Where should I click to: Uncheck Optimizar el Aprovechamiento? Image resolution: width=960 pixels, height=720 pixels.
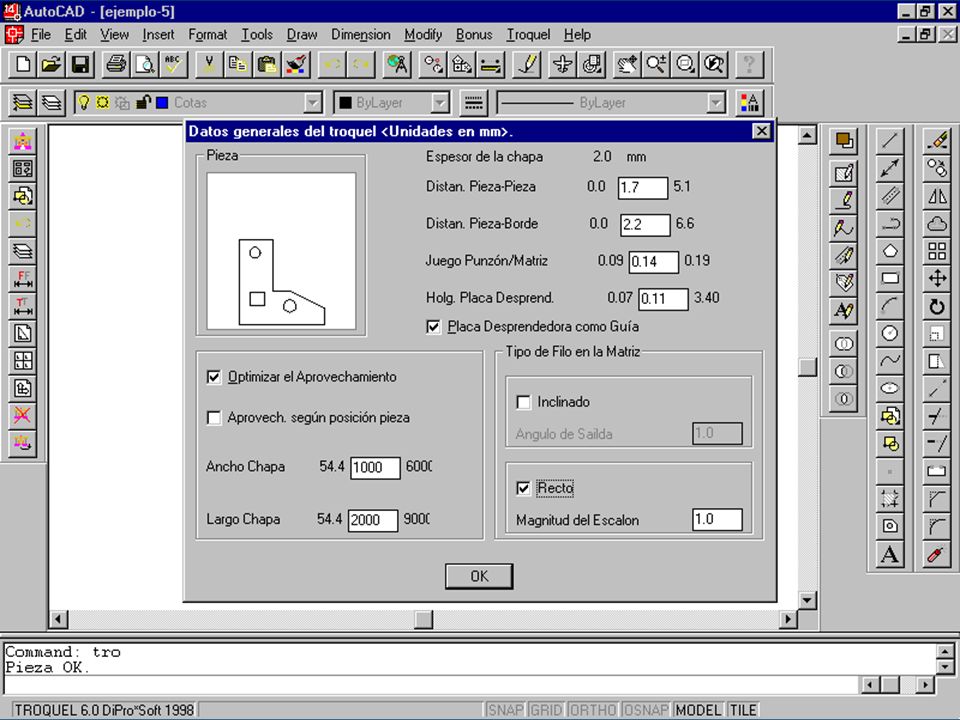click(x=213, y=377)
